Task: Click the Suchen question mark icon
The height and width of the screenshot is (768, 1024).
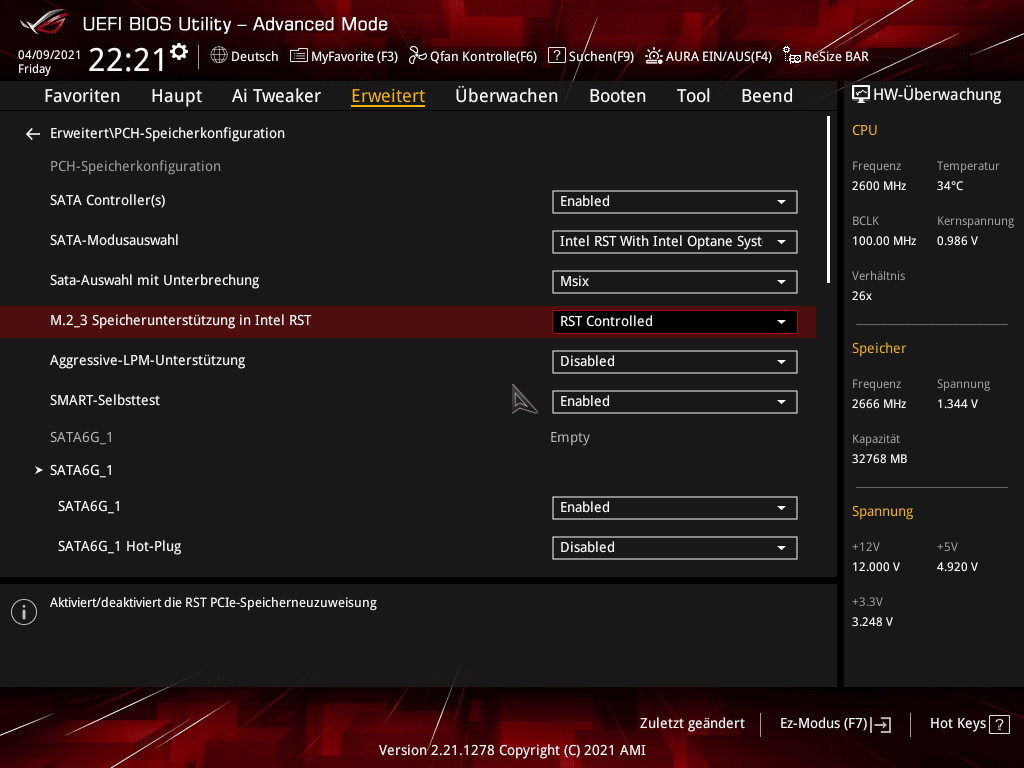Action: pos(556,56)
